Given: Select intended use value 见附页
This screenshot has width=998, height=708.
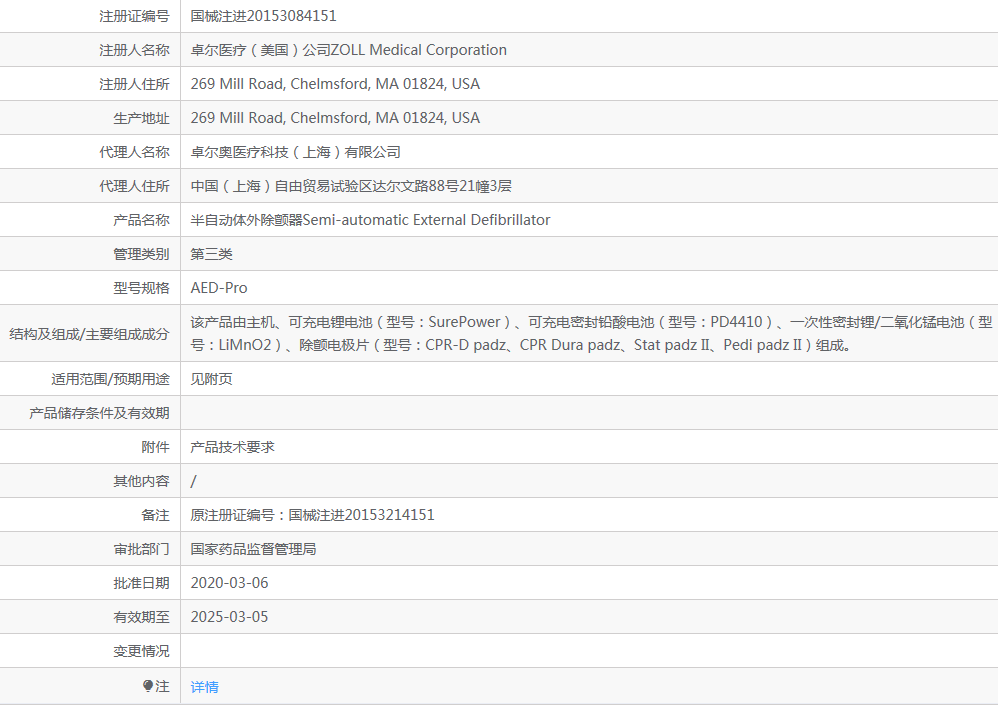Looking at the screenshot, I should 211,379.
